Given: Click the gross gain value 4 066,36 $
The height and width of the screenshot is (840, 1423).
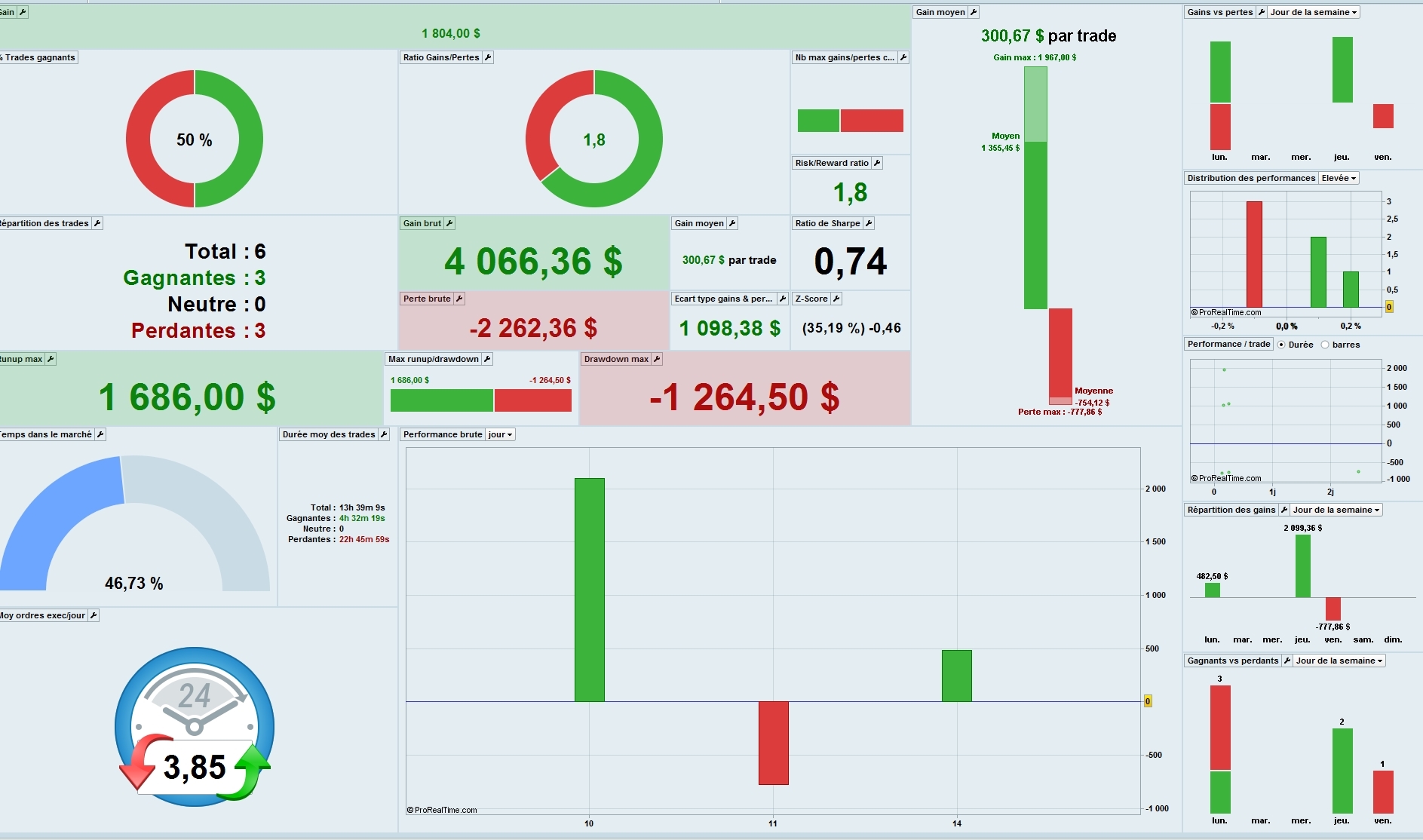Looking at the screenshot, I should 534,262.
